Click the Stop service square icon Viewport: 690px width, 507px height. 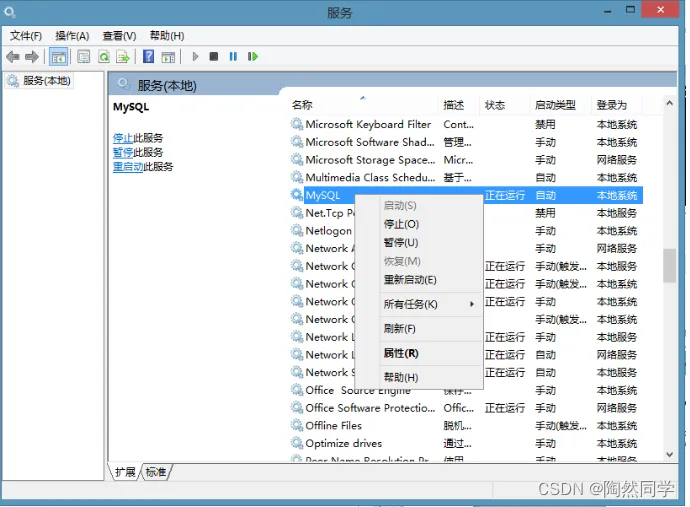click(214, 56)
